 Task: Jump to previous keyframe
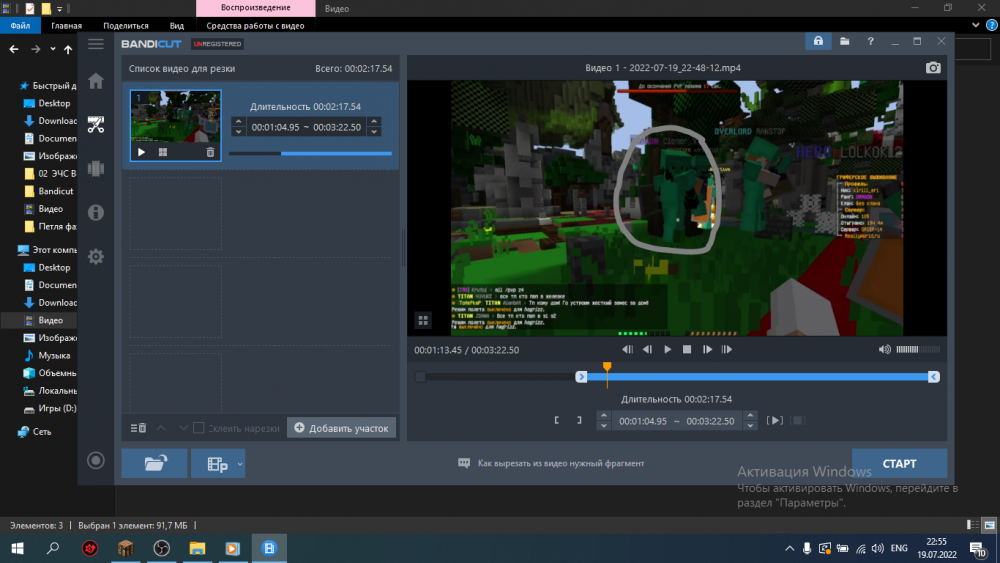pos(627,349)
